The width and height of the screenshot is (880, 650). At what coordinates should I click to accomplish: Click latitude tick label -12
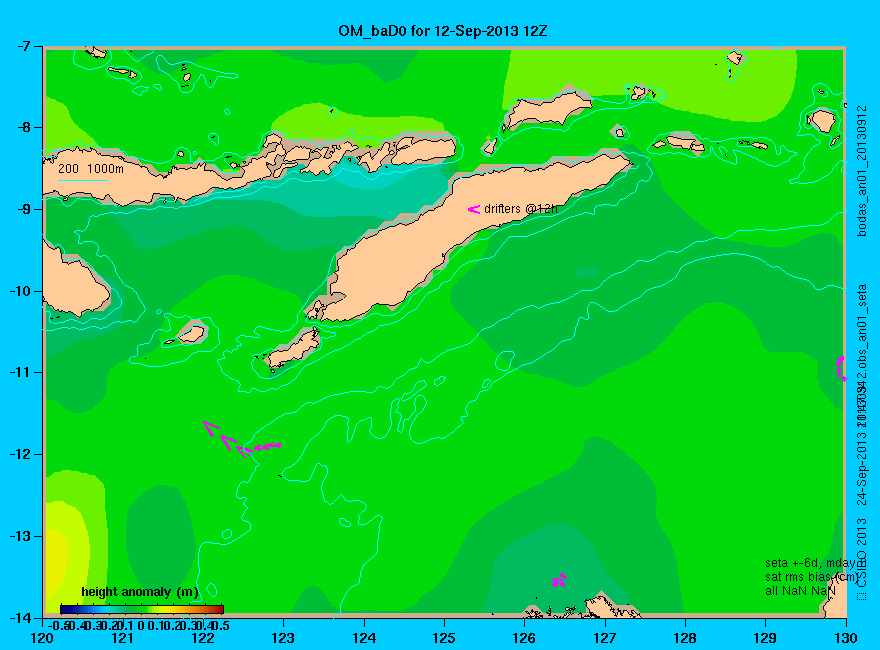pos(19,454)
